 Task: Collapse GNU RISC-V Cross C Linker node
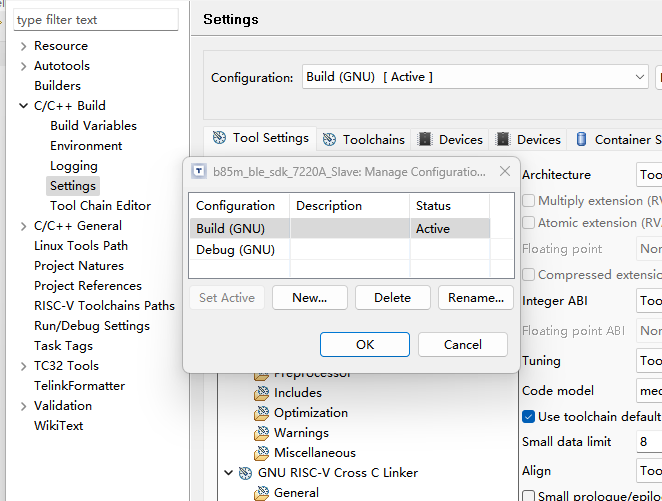click(x=228, y=473)
